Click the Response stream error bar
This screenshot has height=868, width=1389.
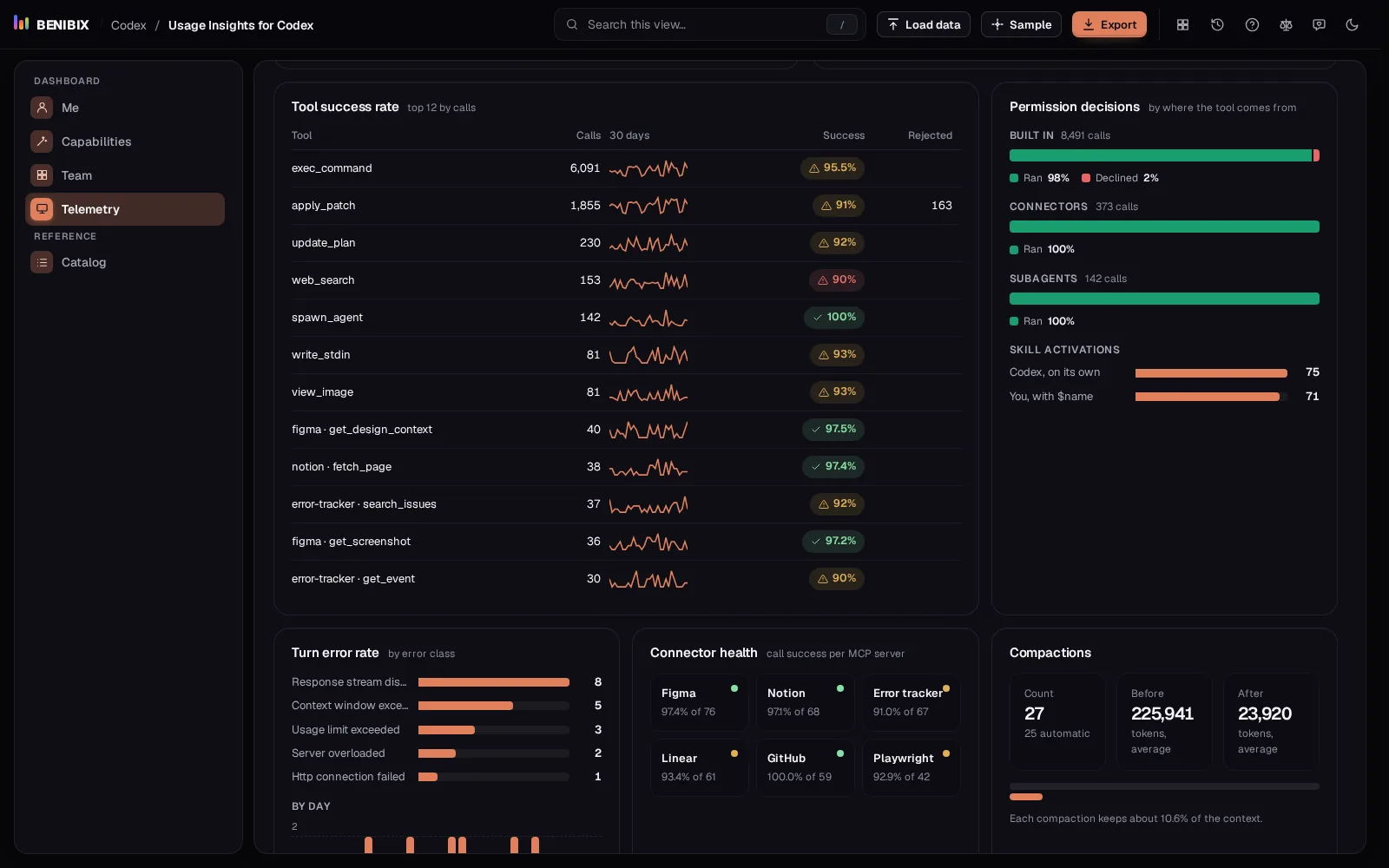(x=494, y=682)
